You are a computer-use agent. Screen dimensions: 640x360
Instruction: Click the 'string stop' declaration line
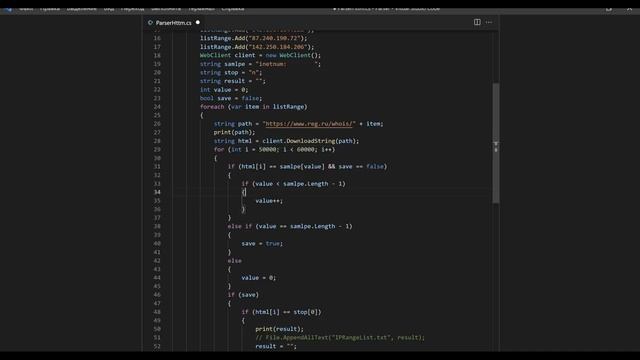coord(231,72)
